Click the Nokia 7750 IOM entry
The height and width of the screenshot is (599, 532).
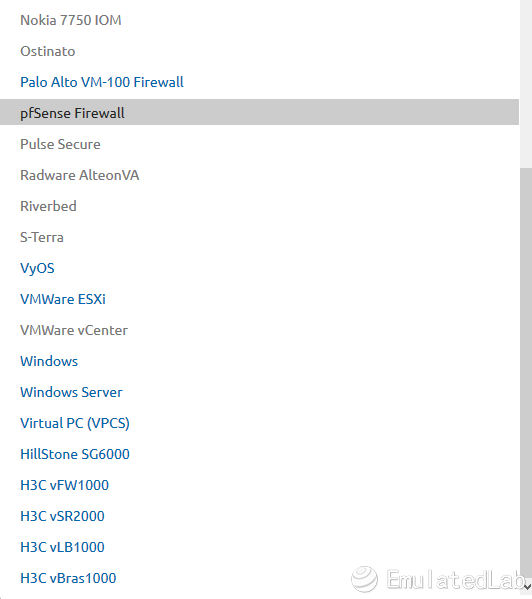(x=259, y=20)
